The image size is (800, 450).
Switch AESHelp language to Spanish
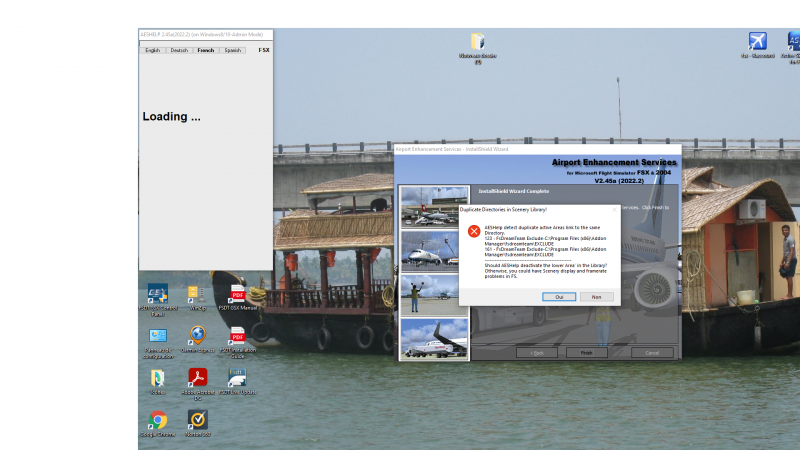pos(233,50)
